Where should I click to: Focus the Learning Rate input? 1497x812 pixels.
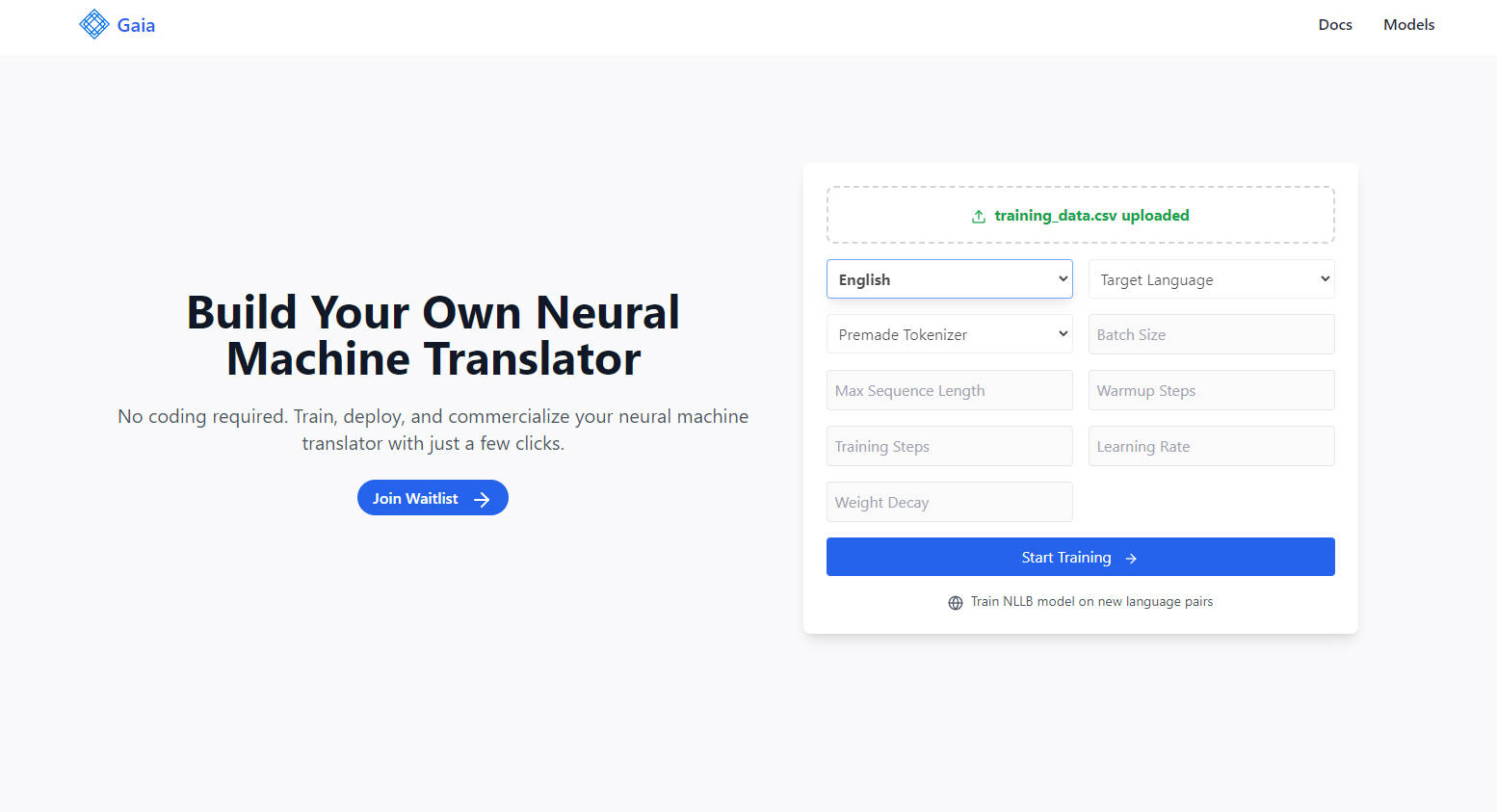click(1211, 446)
